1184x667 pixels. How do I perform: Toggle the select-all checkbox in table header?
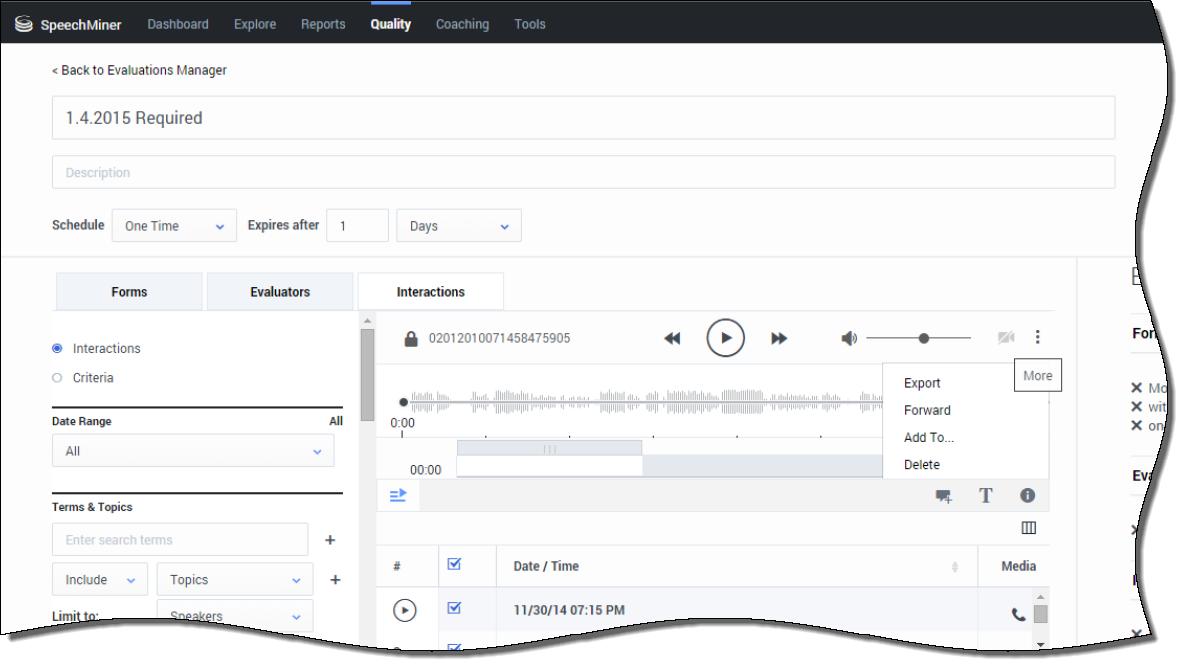(454, 565)
